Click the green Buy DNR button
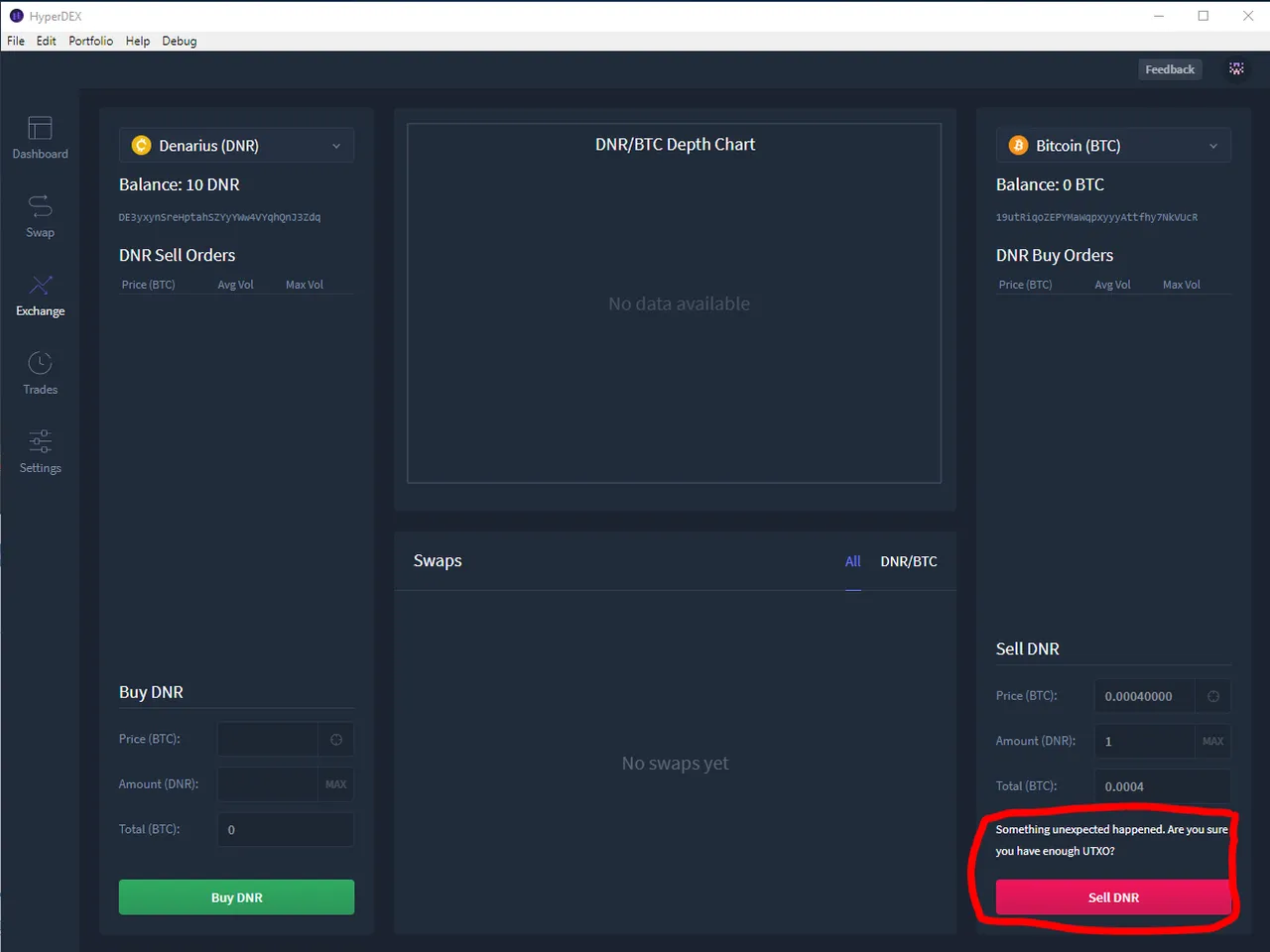The image size is (1270, 952). [x=236, y=897]
